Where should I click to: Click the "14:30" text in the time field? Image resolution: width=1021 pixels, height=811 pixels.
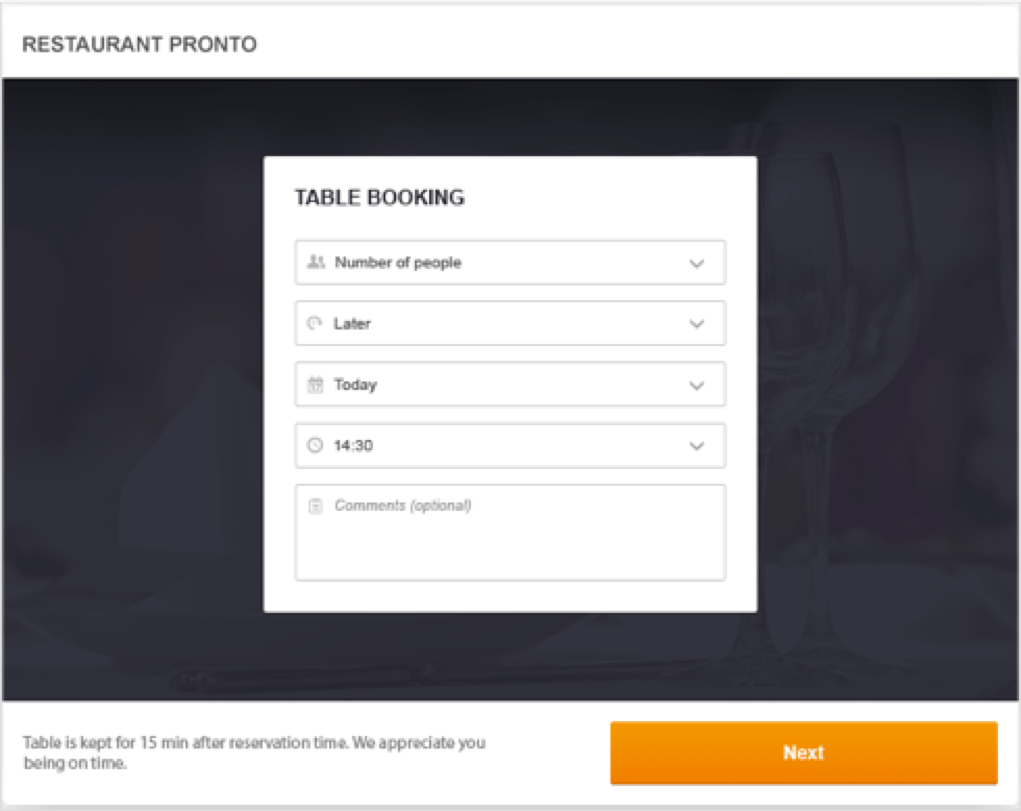tap(353, 446)
